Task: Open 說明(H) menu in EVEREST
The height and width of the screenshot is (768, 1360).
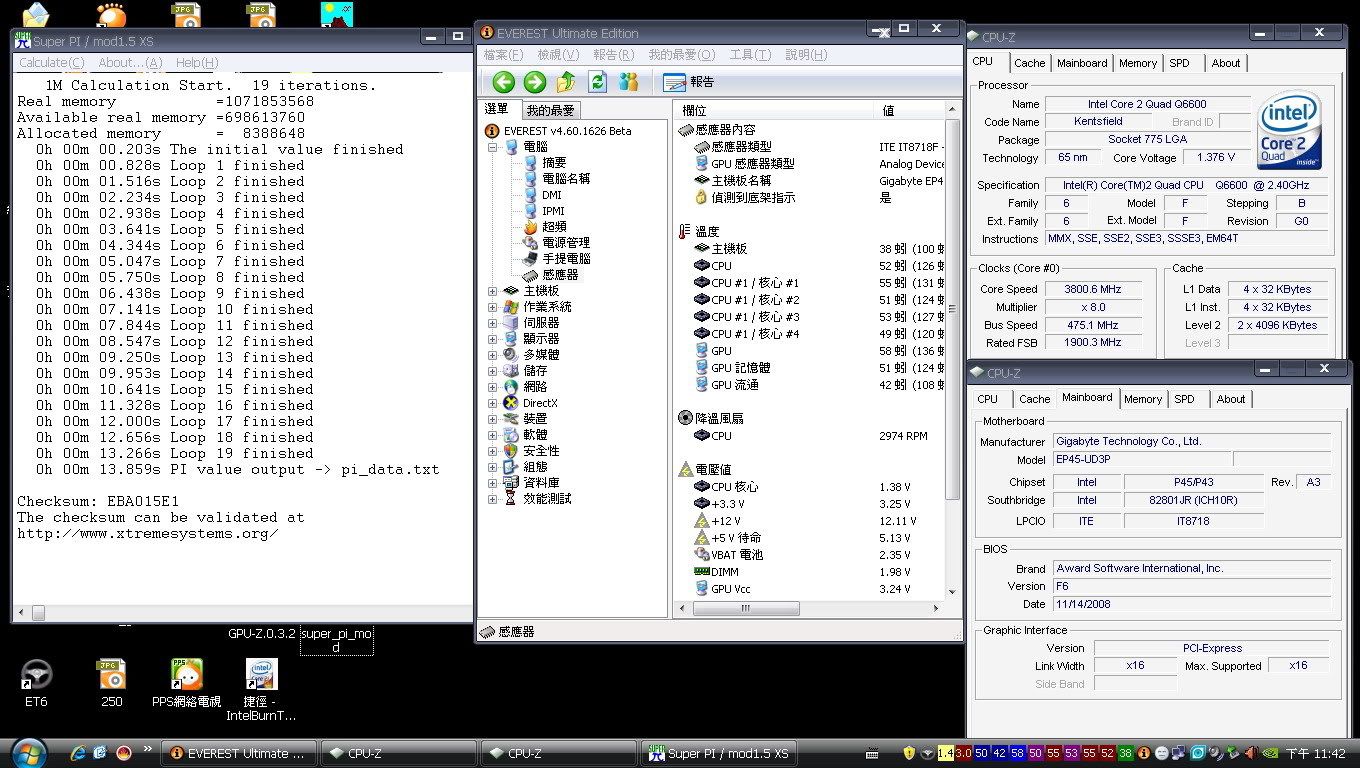Action: (x=806, y=55)
